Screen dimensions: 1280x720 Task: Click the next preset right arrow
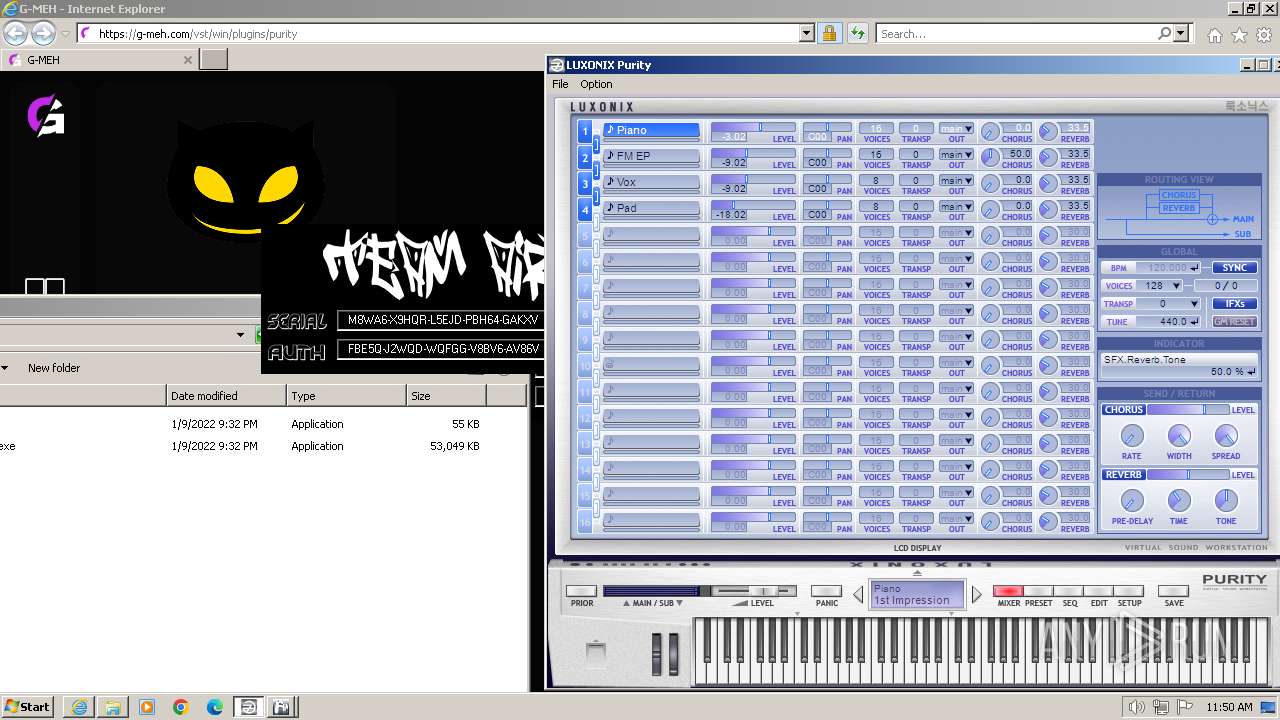coord(977,594)
